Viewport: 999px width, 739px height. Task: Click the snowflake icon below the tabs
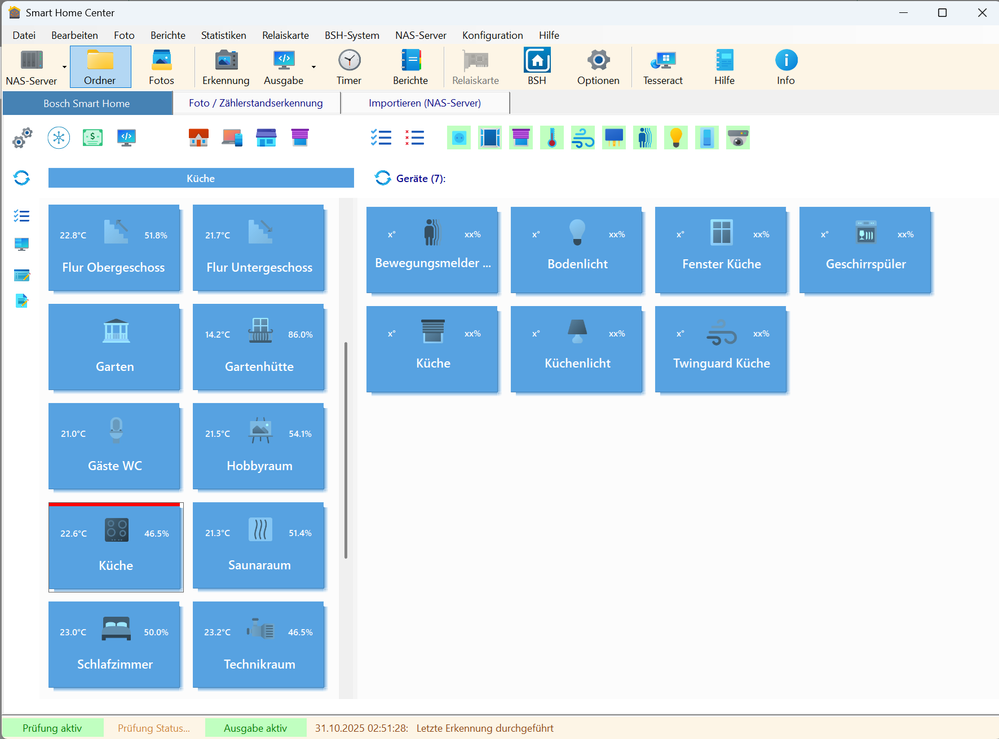(59, 138)
